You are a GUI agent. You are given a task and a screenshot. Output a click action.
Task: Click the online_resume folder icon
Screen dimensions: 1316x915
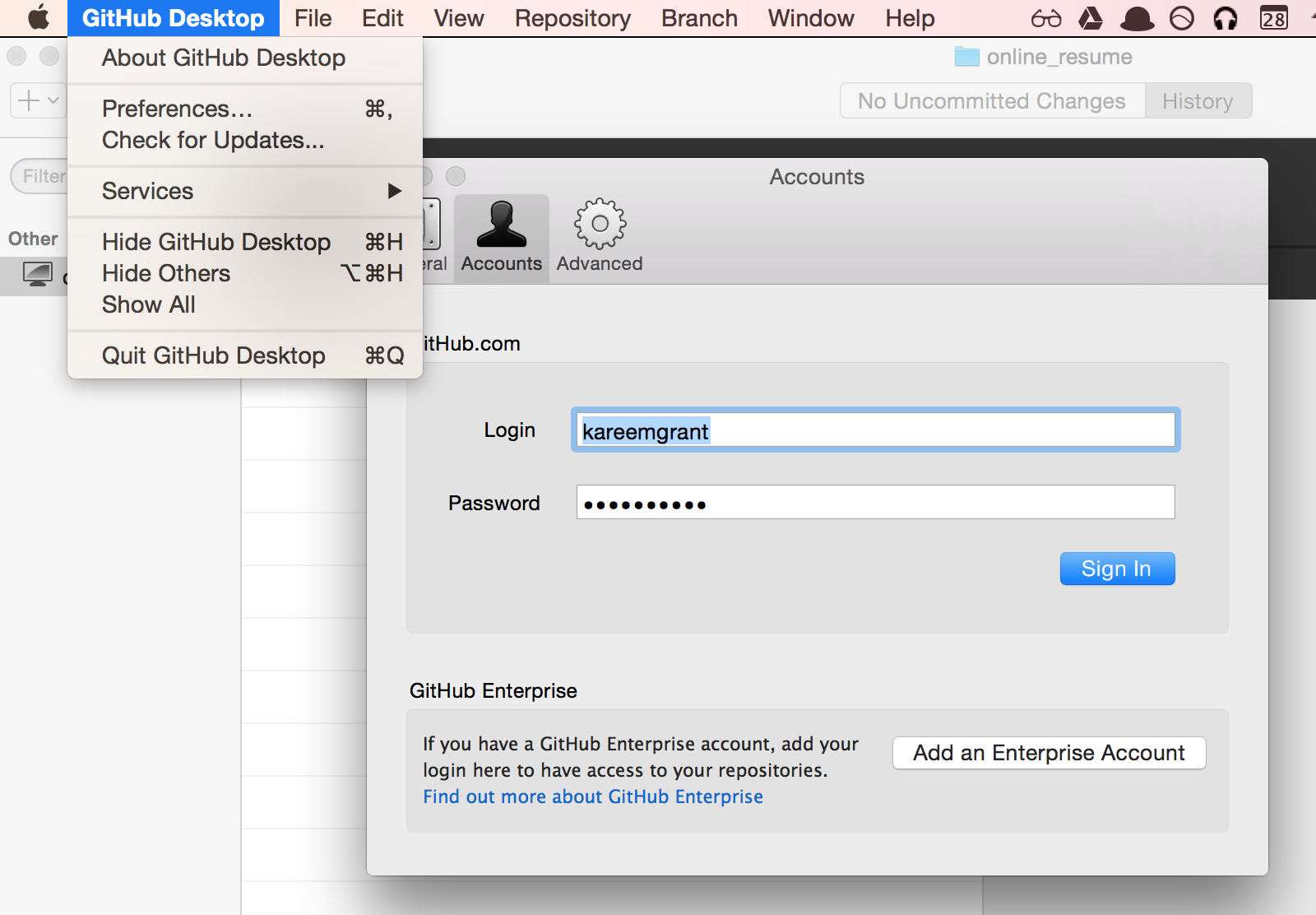966,57
